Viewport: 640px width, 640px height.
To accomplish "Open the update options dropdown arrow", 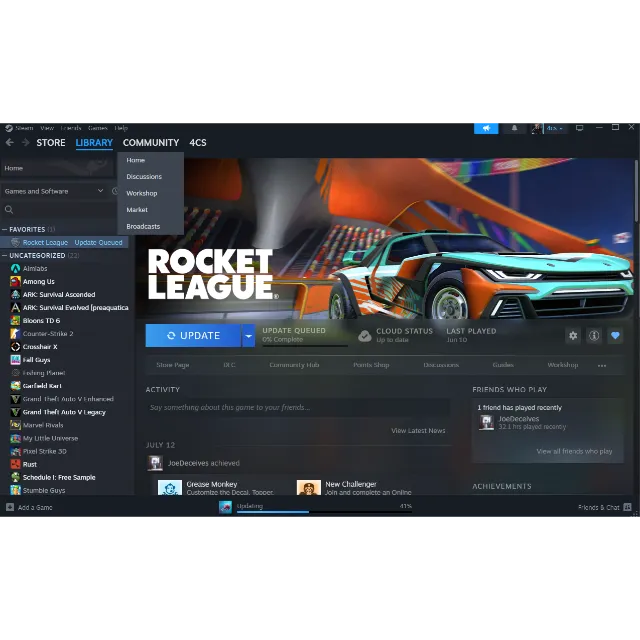I will tap(248, 336).
